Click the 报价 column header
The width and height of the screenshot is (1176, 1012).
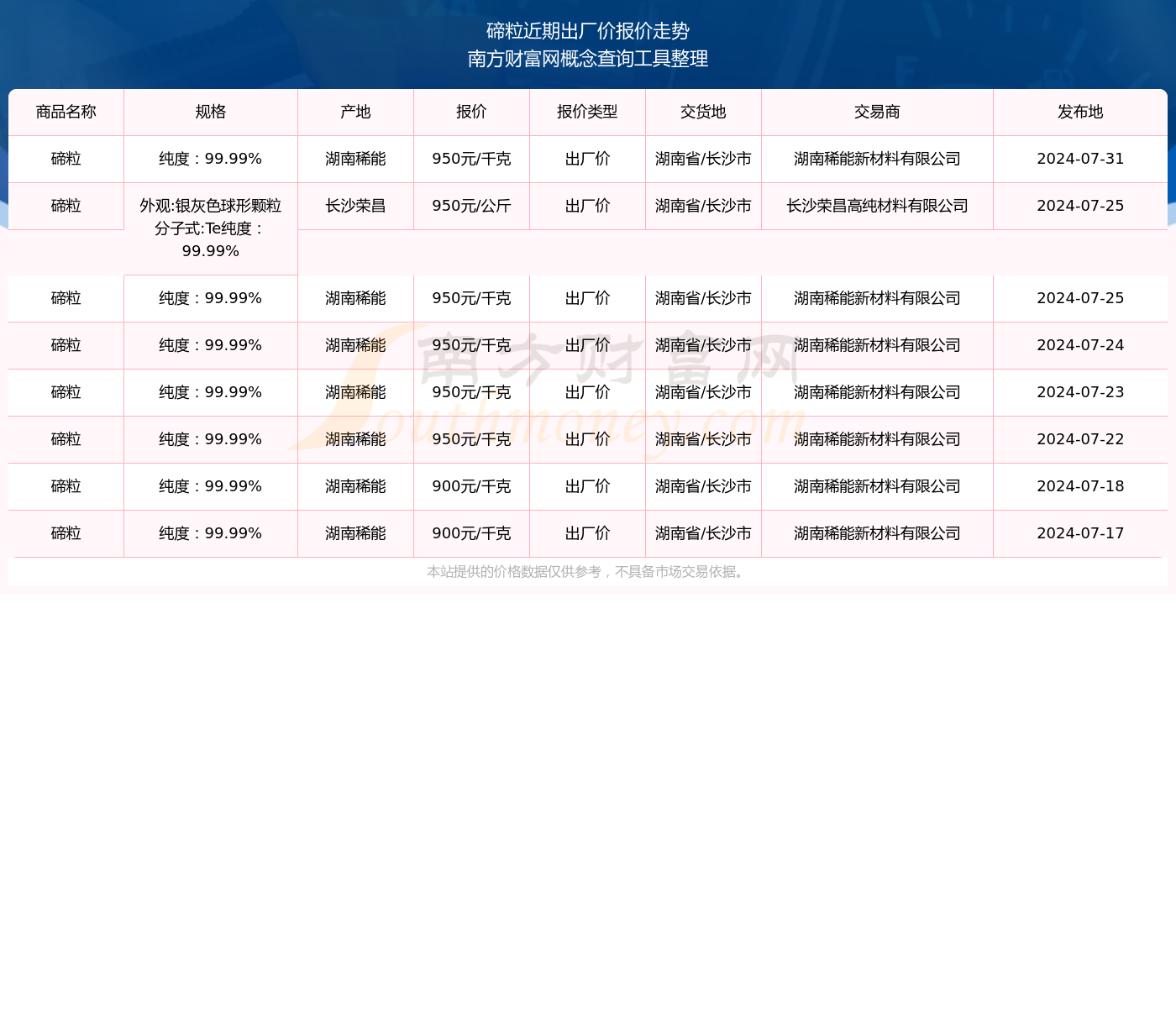point(472,112)
